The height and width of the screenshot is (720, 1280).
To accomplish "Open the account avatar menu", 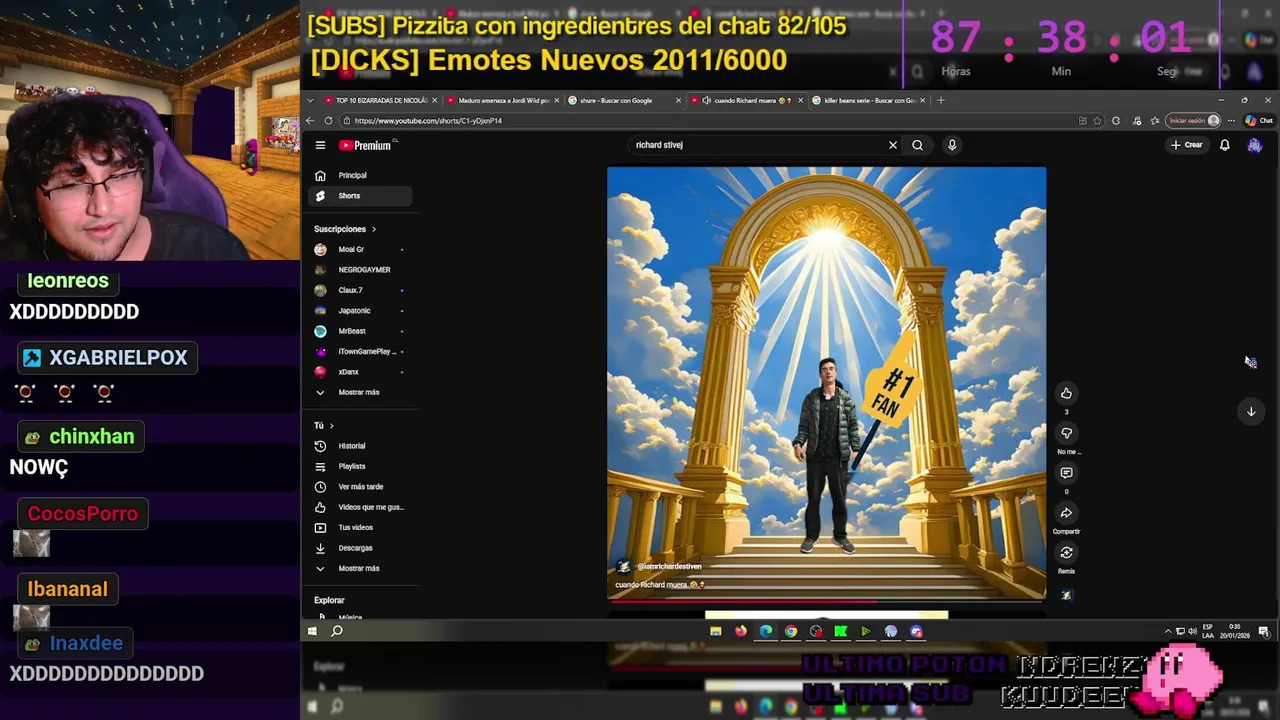I will pos(1255,145).
